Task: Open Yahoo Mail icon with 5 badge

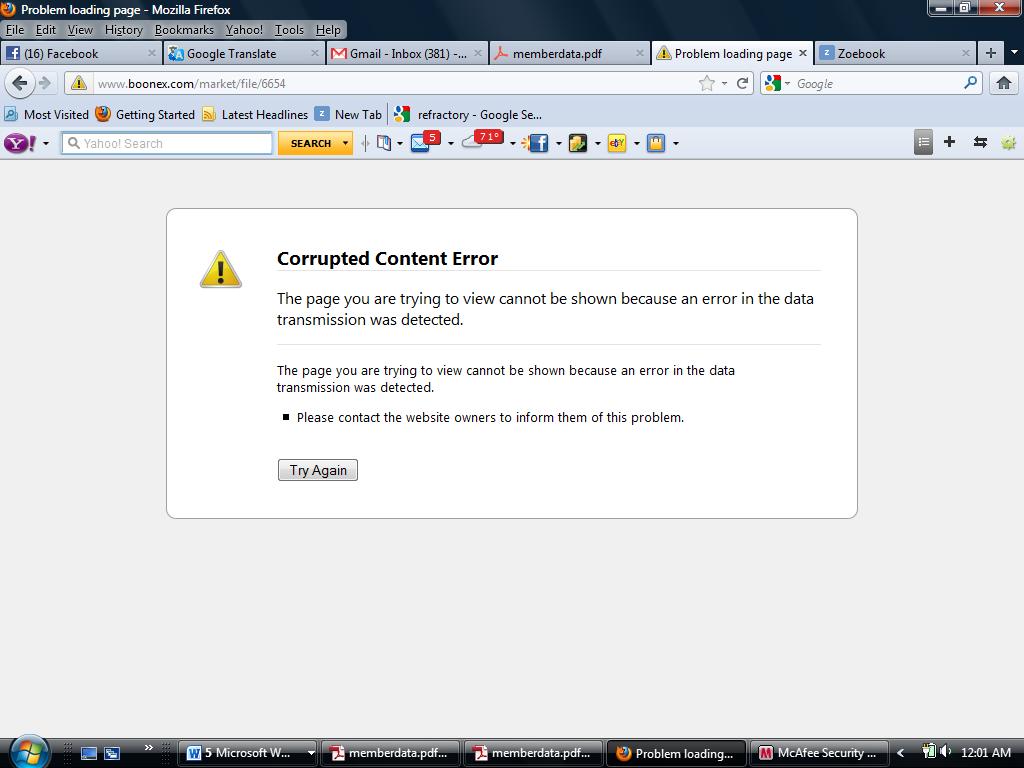Action: click(x=425, y=141)
